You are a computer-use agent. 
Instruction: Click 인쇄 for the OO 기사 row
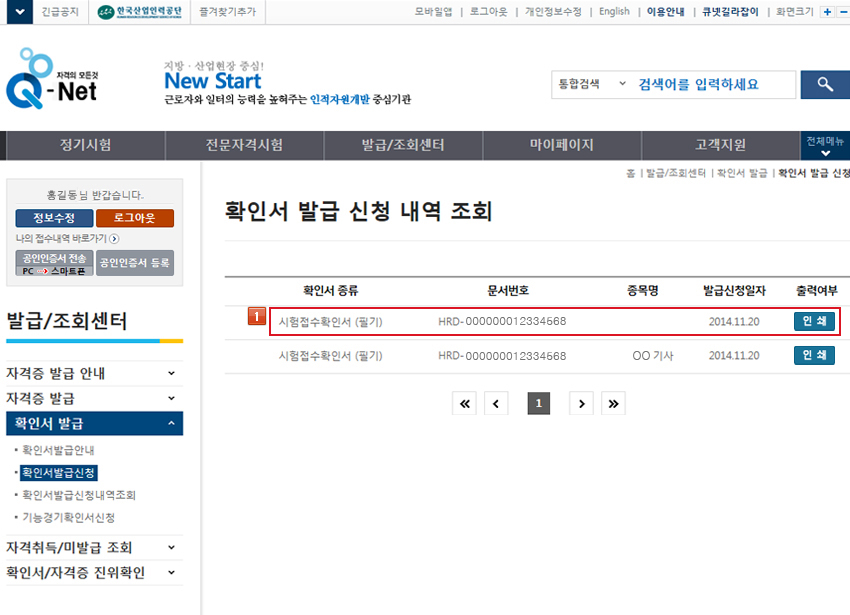tap(813, 355)
